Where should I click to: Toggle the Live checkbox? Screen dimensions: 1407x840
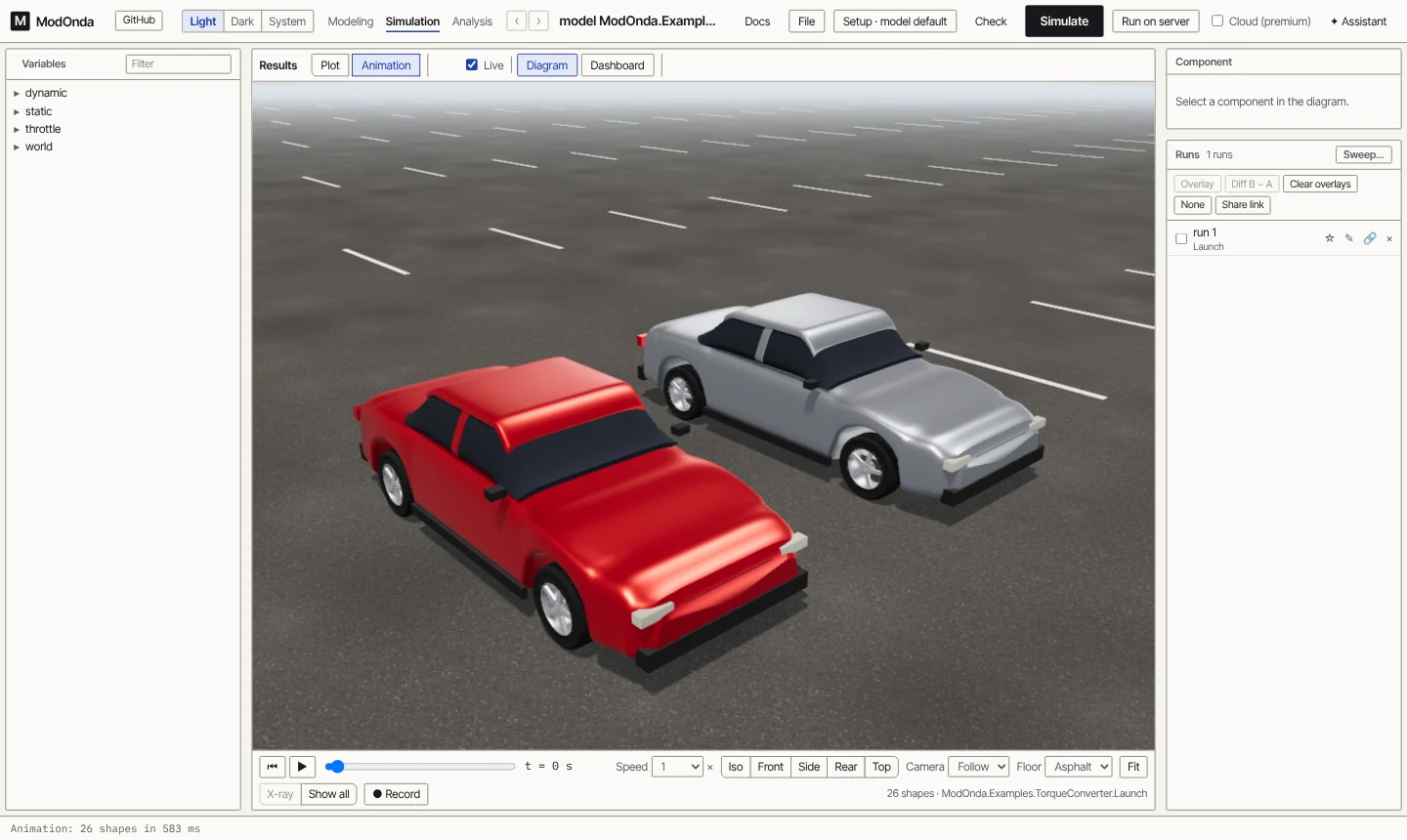pos(472,64)
